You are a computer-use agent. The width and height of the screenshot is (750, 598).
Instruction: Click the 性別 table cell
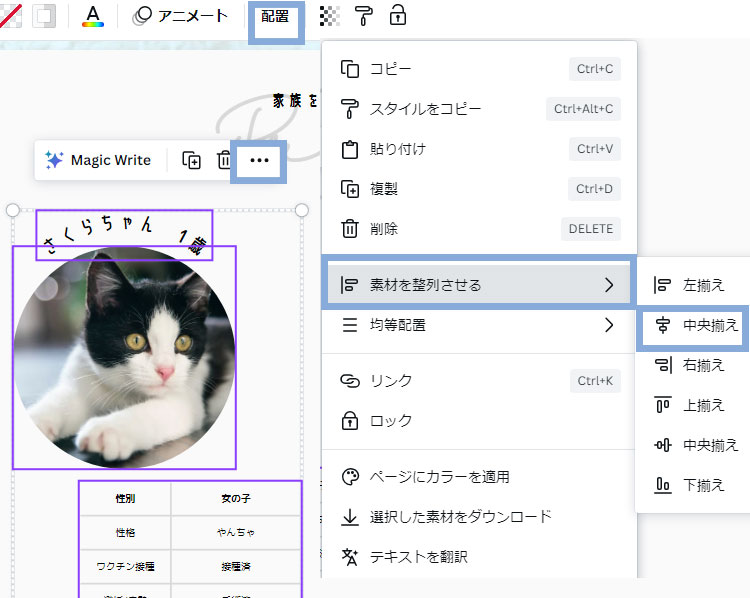click(x=125, y=498)
